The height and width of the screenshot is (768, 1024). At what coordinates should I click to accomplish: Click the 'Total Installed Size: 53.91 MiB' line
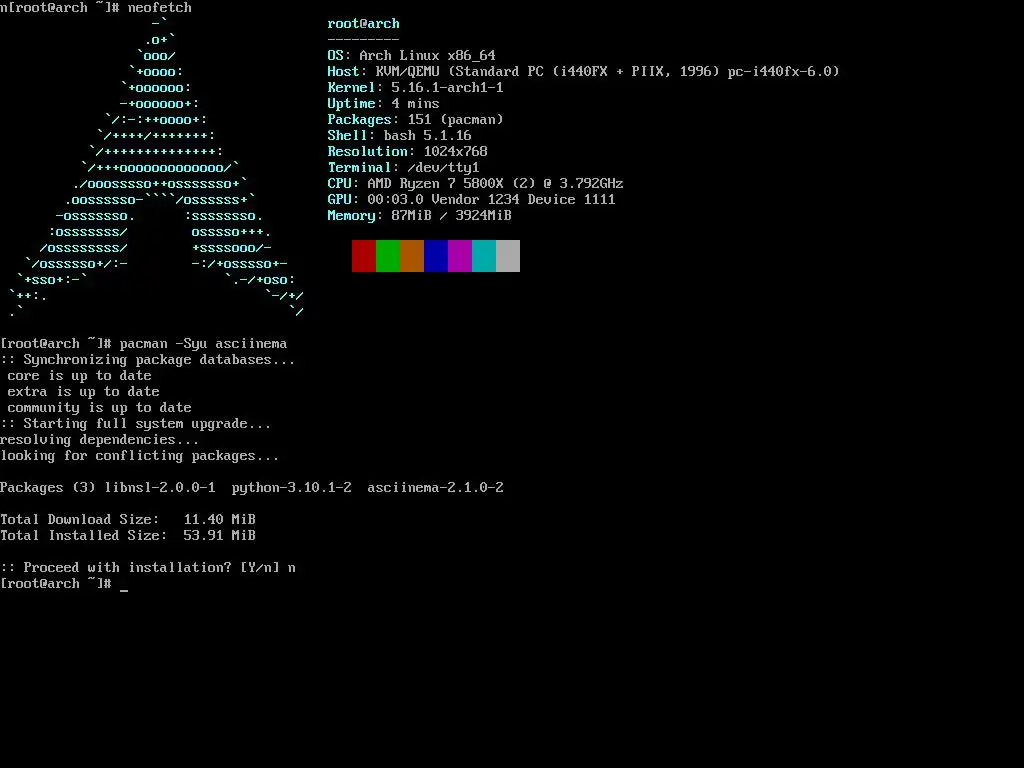pos(128,536)
